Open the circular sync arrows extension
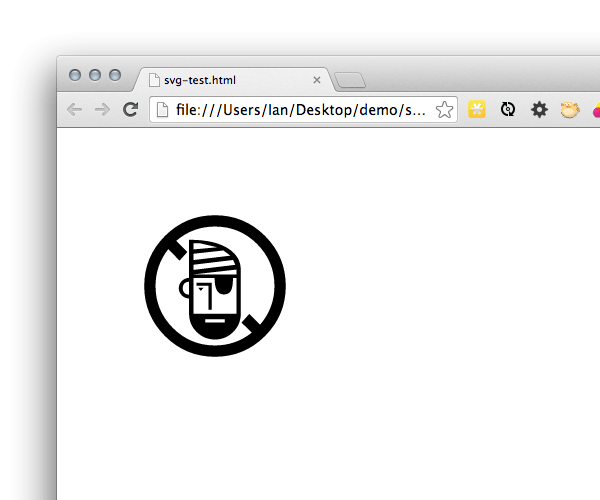Screen dimensions: 600x500 point(508,109)
